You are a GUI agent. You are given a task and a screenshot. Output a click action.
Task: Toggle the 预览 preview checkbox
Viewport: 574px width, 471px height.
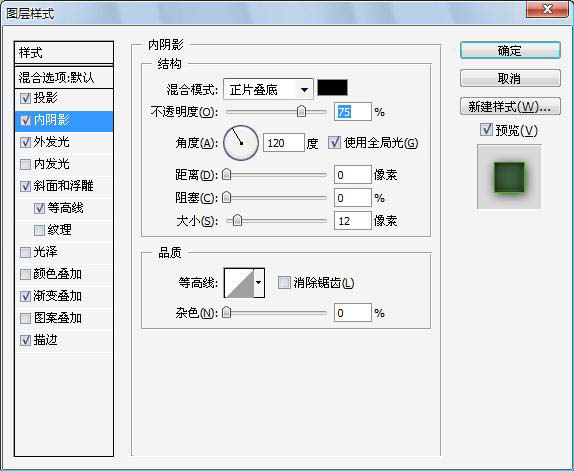(x=486, y=129)
